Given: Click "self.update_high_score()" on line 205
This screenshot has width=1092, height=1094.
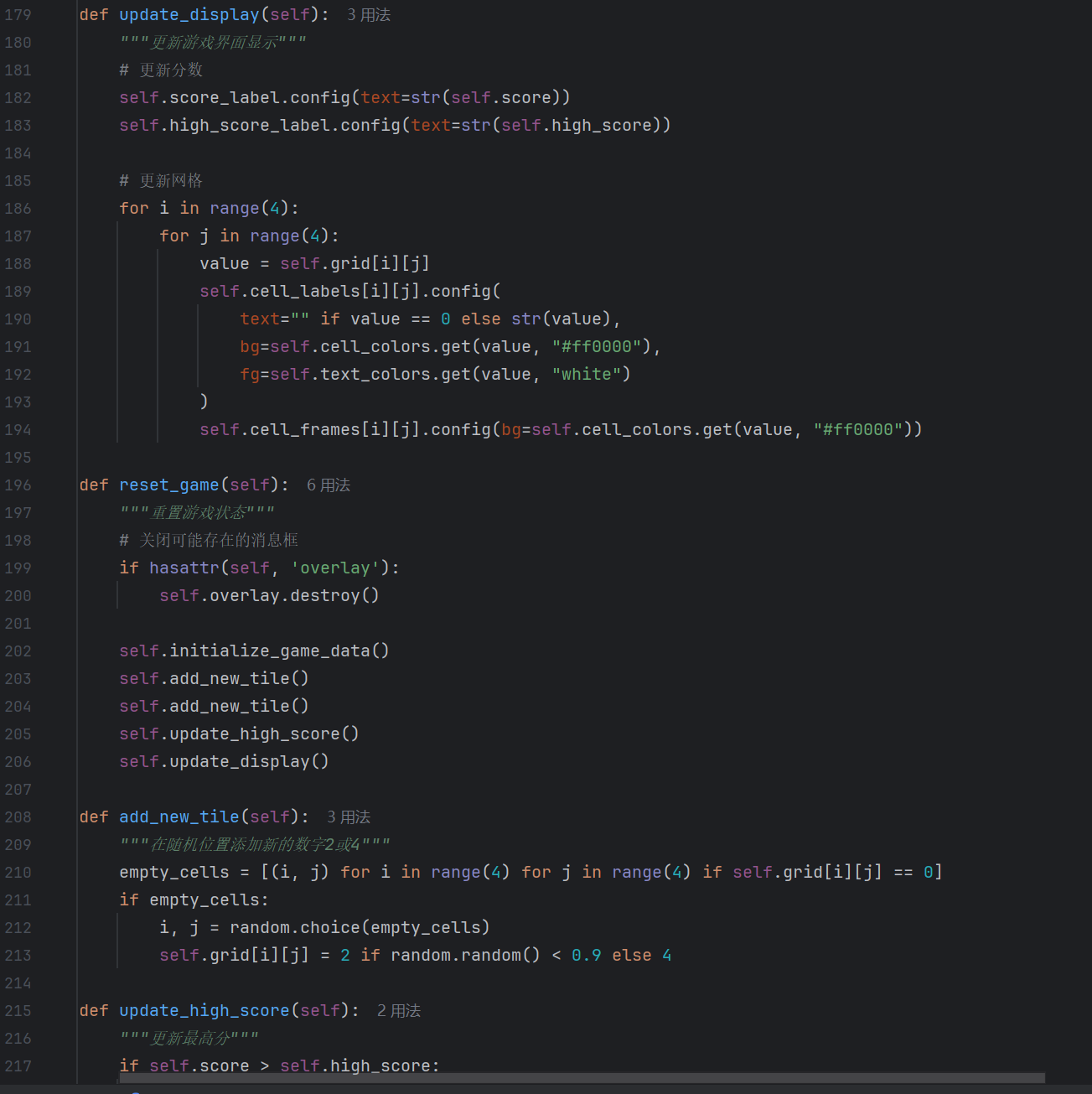Looking at the screenshot, I should click(x=239, y=734).
